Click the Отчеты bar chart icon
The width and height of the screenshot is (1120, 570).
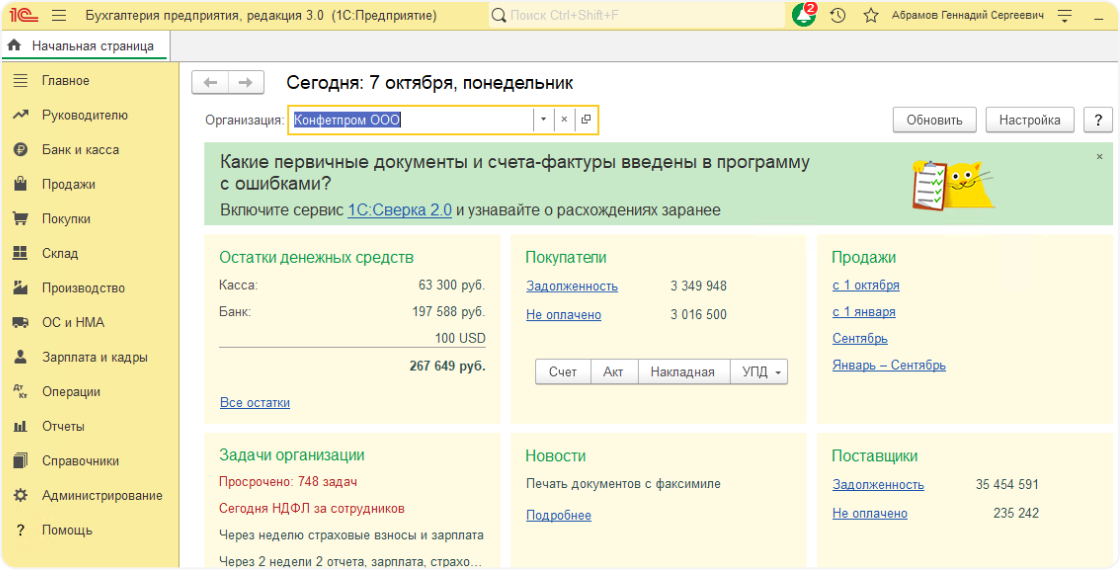tap(21, 426)
